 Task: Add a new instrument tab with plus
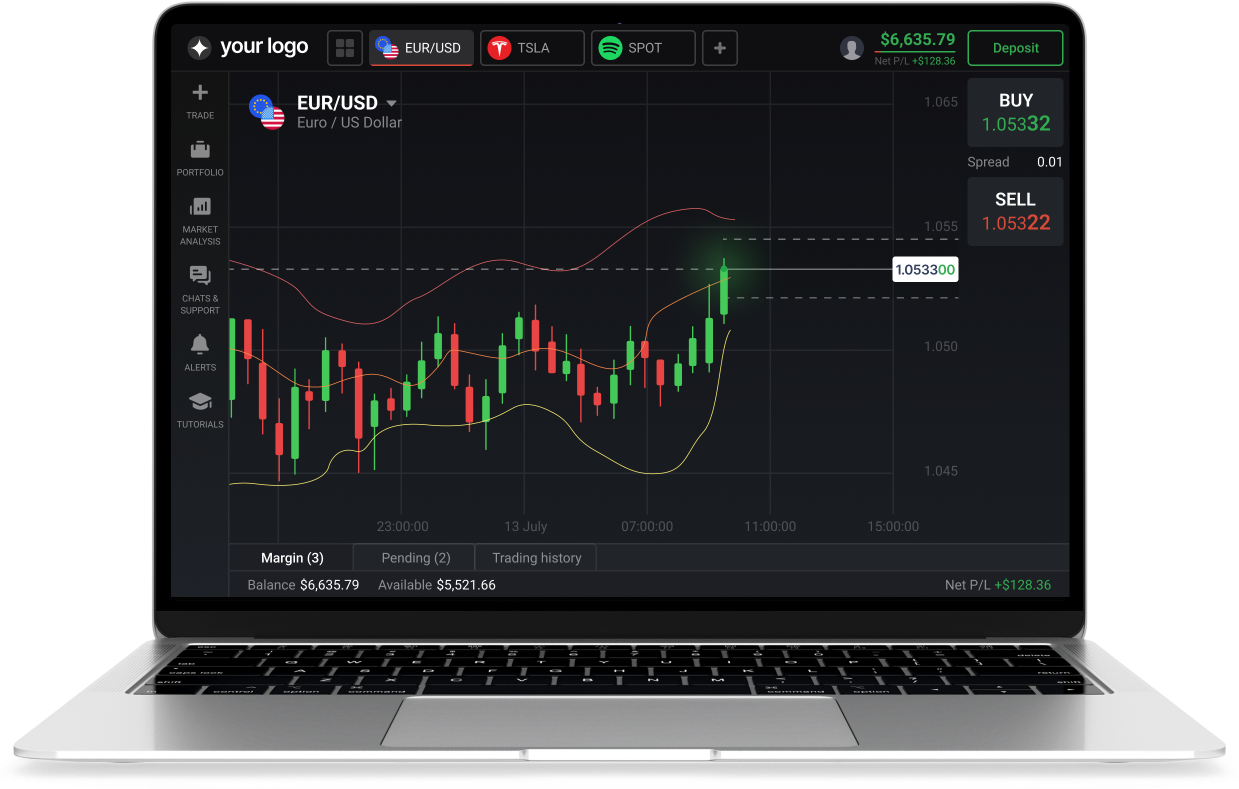720,48
